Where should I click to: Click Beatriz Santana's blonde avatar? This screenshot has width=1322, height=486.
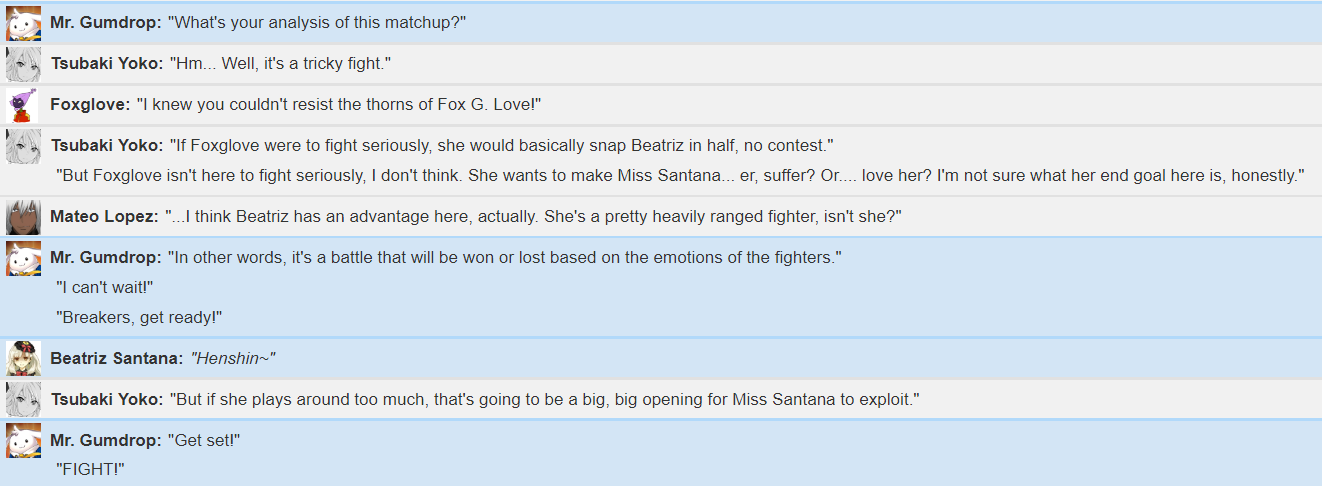pos(24,358)
